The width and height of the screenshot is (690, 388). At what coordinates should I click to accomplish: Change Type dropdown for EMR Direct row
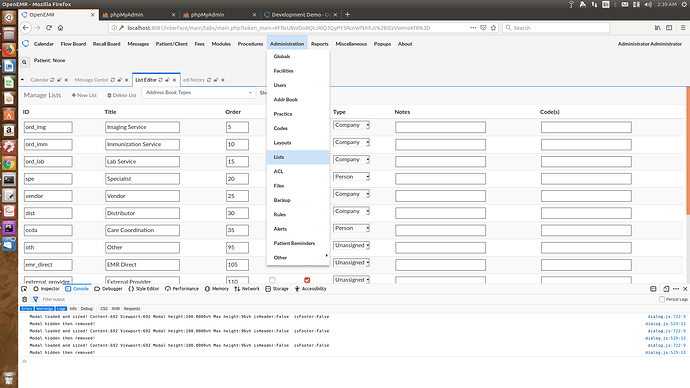tap(351, 263)
